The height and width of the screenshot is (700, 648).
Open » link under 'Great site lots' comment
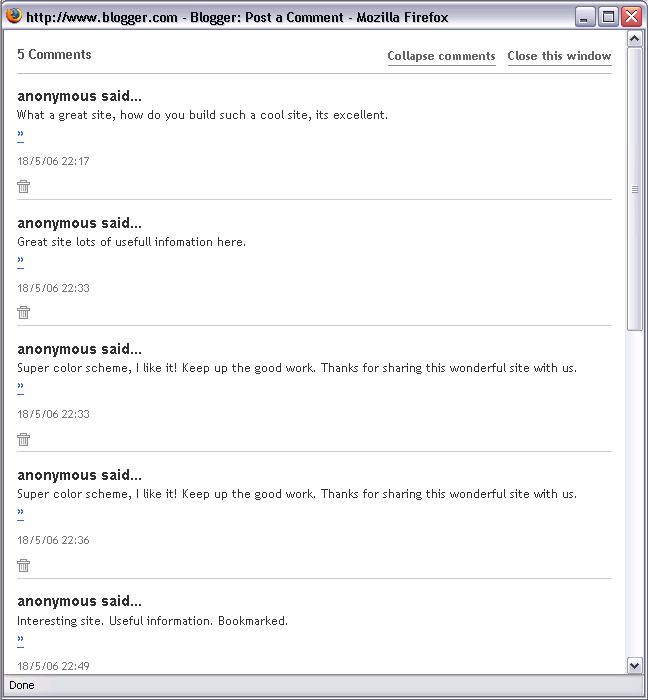(x=21, y=260)
